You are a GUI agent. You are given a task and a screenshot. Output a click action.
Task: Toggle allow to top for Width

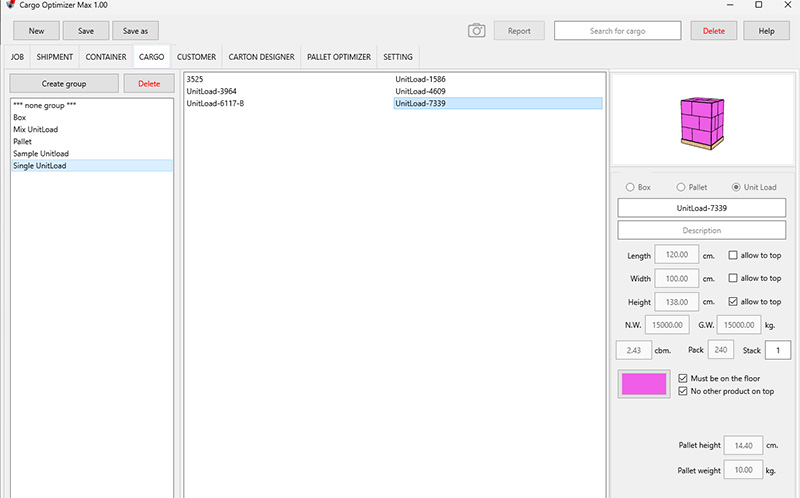pos(733,278)
